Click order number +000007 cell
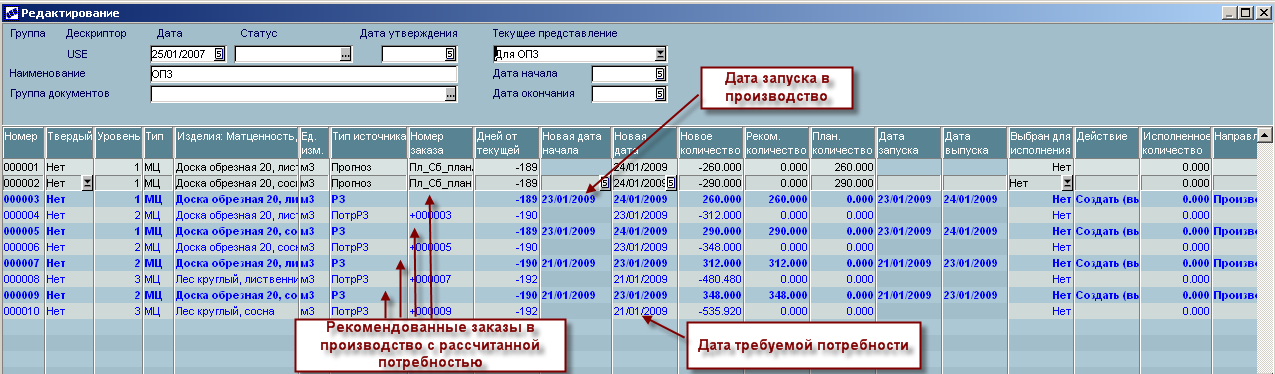The height and width of the screenshot is (374, 1275). point(440,279)
